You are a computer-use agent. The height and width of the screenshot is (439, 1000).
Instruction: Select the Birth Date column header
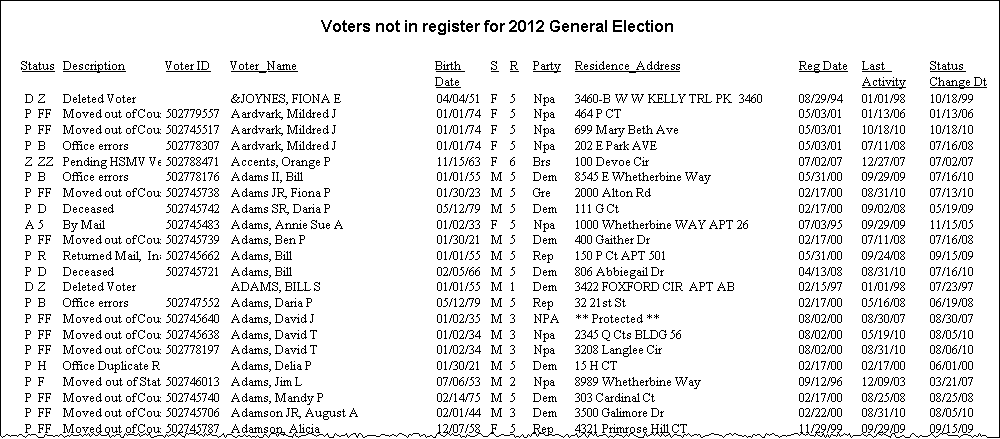(448, 73)
